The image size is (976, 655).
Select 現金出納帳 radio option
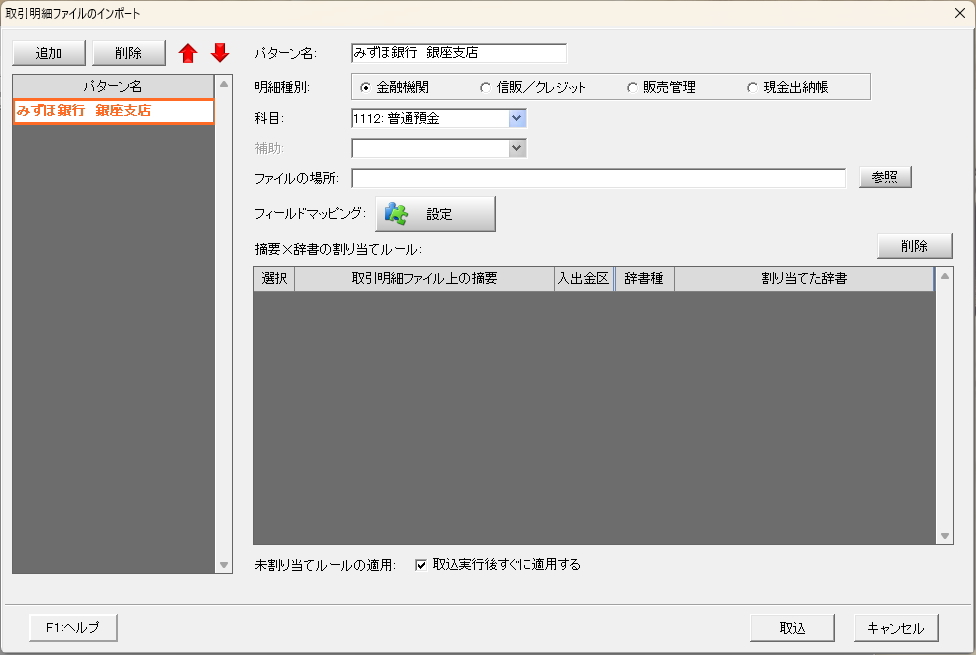coord(787,87)
